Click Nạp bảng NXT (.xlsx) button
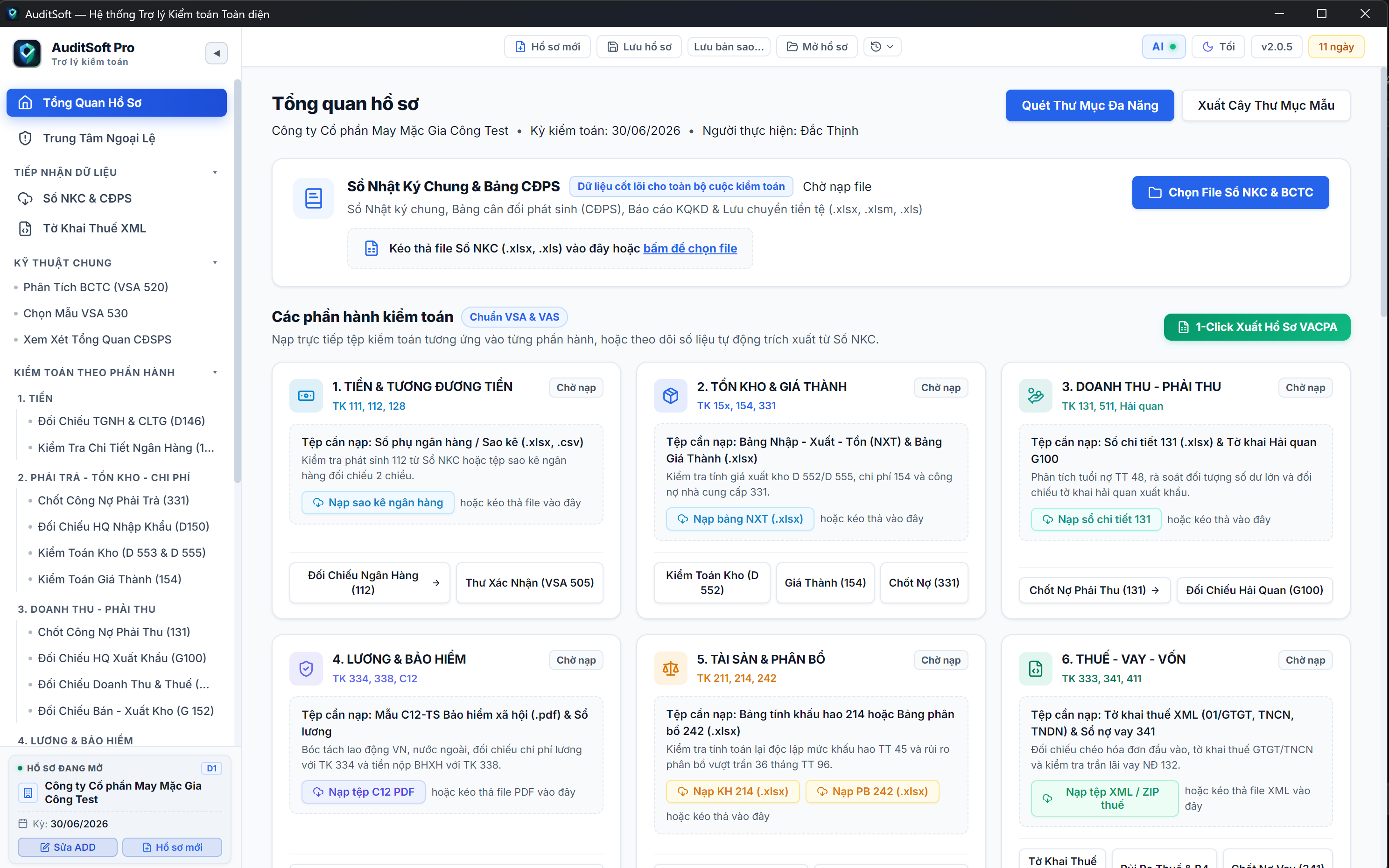 pos(740,519)
